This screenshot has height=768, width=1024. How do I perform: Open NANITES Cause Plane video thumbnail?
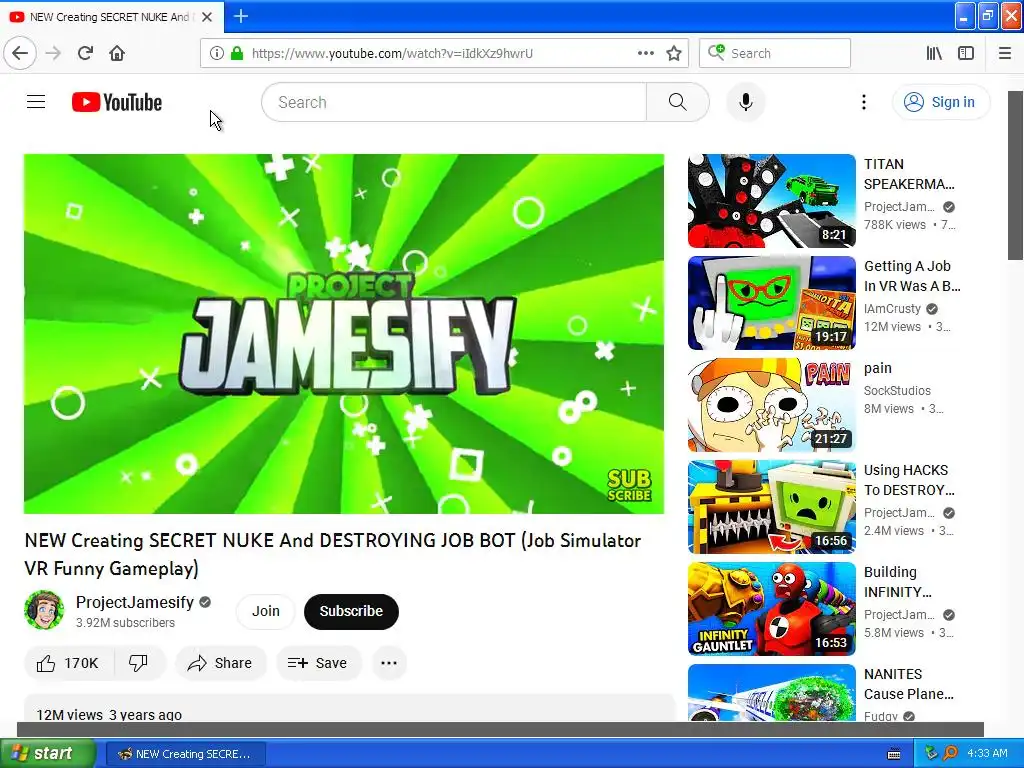coord(771,693)
